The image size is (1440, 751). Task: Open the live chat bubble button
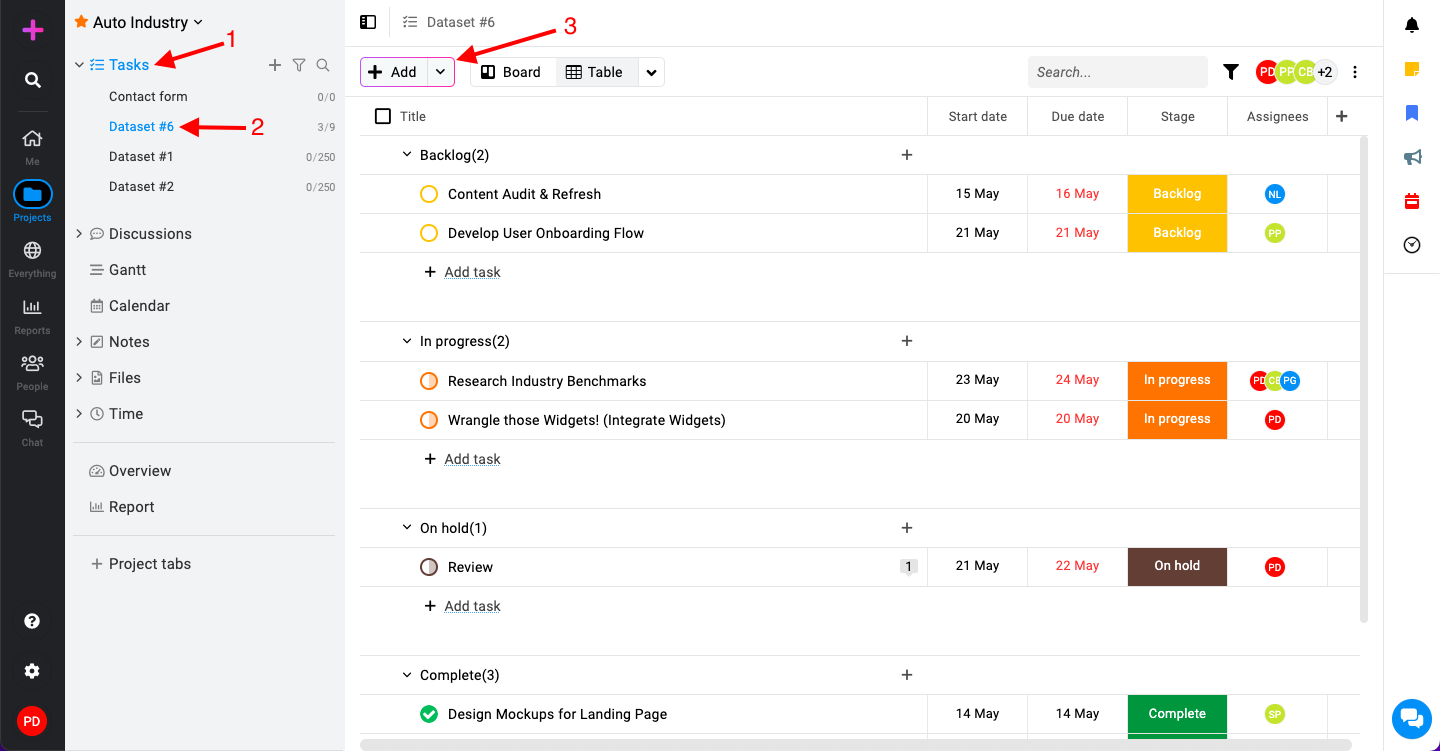pos(1412,718)
